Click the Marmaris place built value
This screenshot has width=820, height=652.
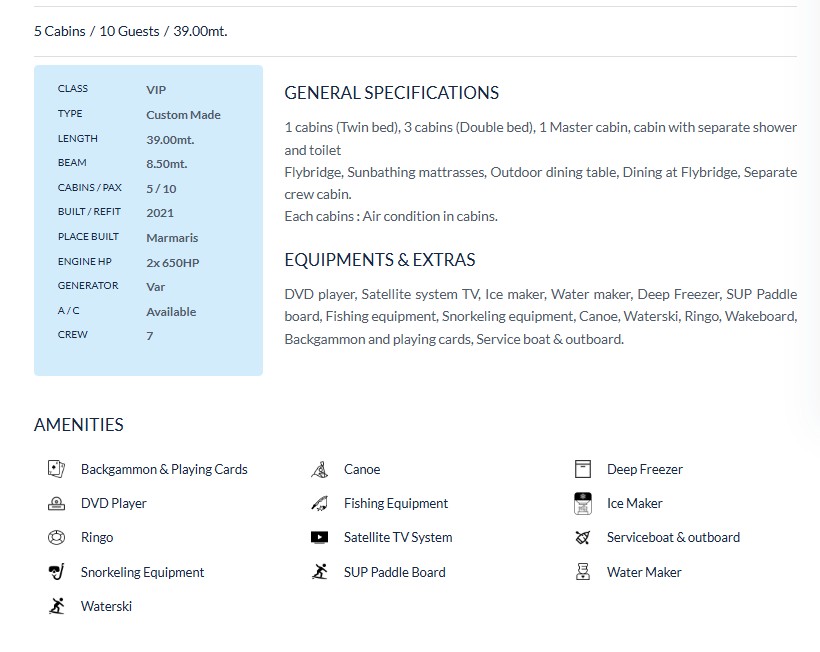click(x=172, y=238)
